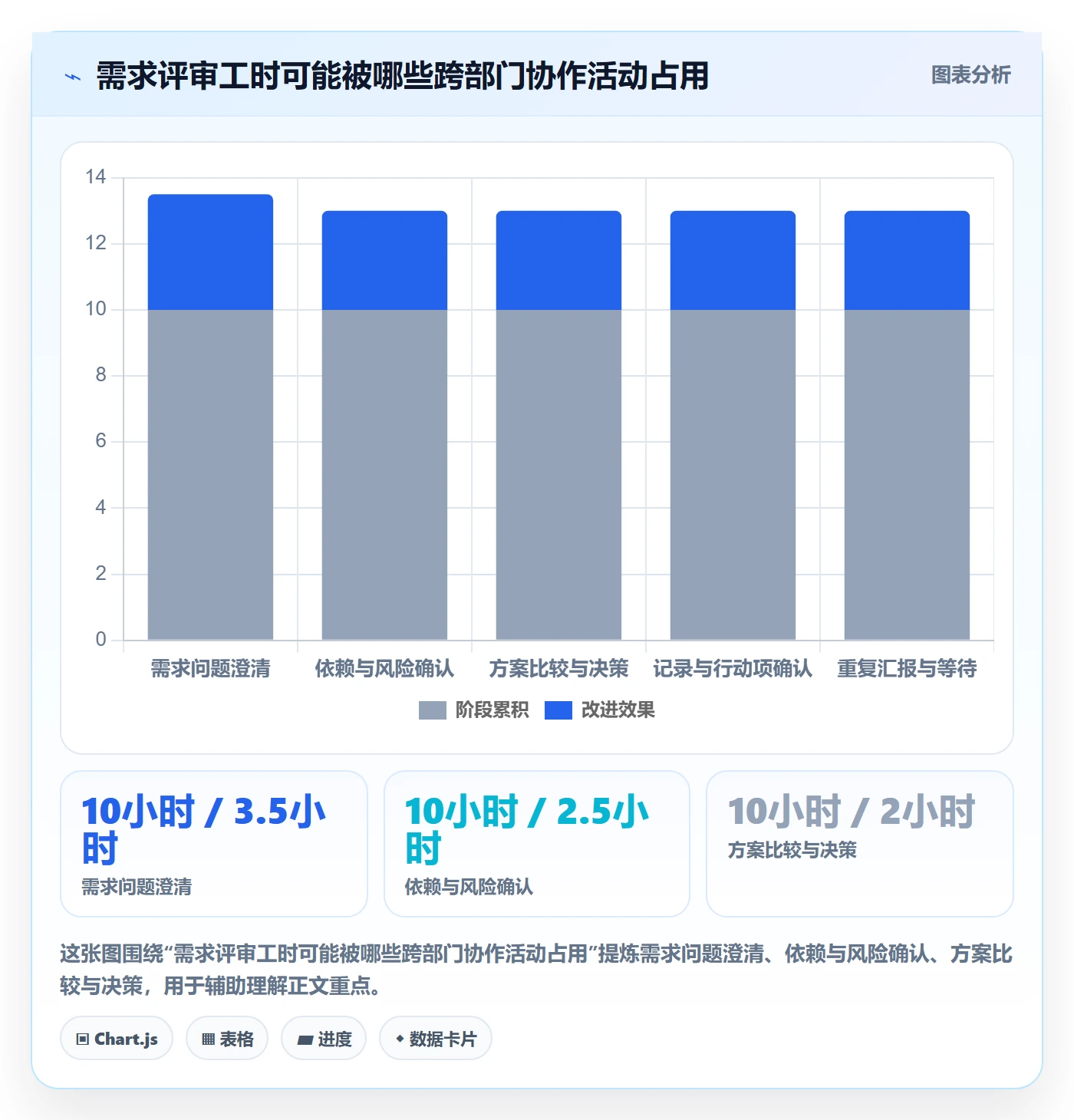Click the gray bar segment for 方案比较与决策
This screenshot has height=1120, width=1074.
(x=558, y=475)
